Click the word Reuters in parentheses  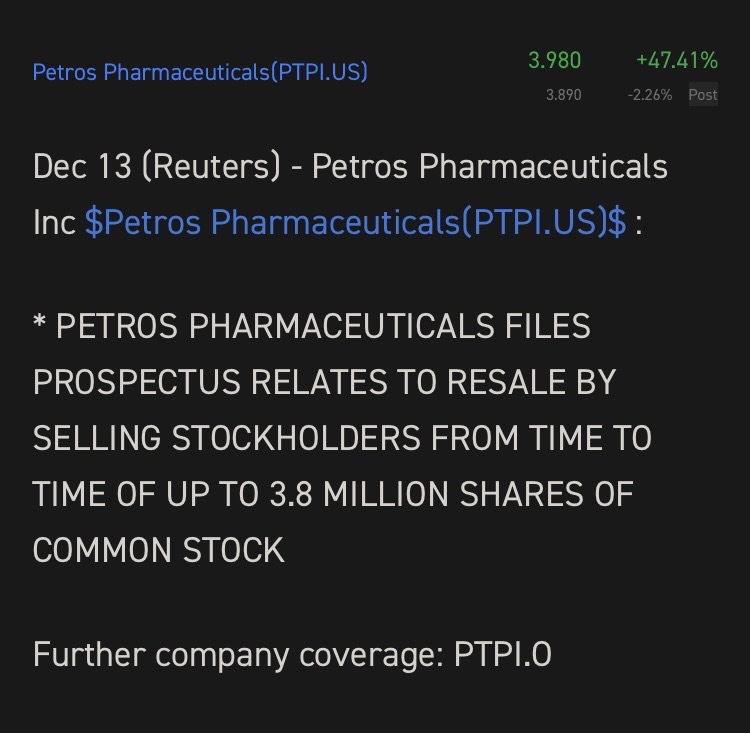click(211, 167)
